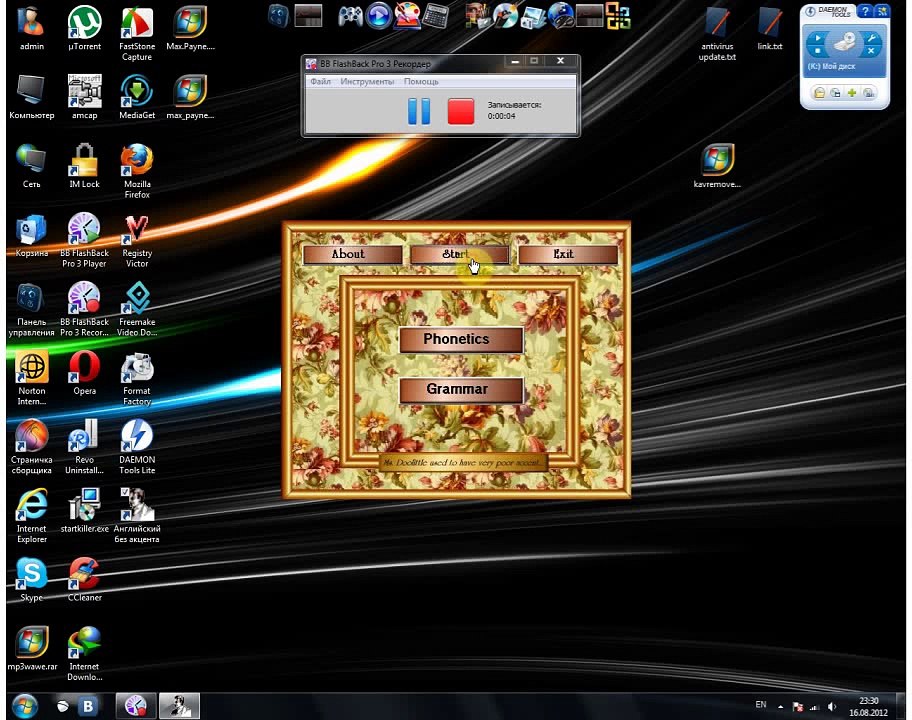Launch Format Factory from the desktop
912x720 pixels.
[137, 378]
